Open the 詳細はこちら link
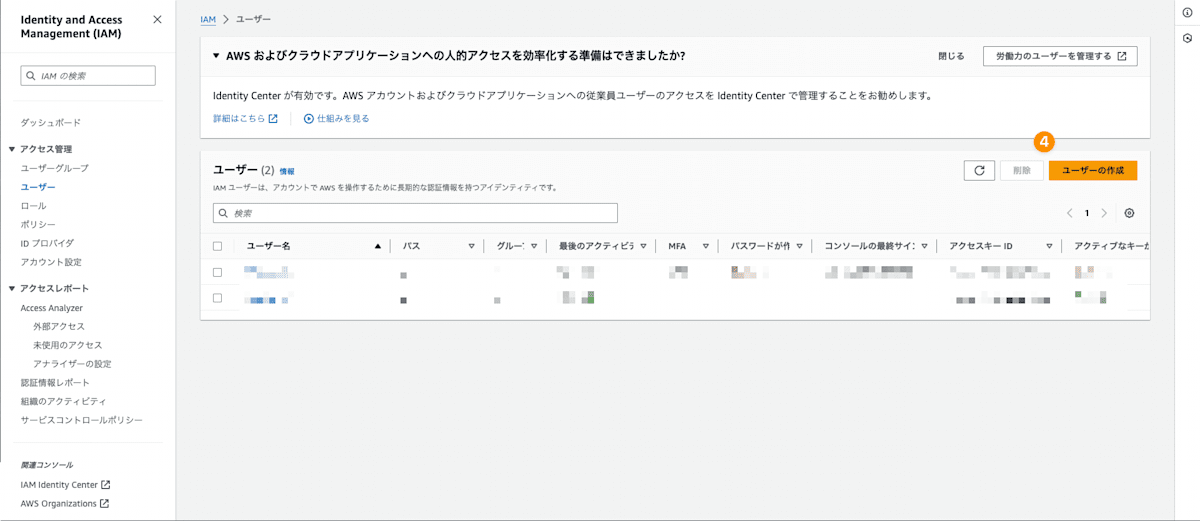Viewport: 1200px width, 521px height. click(x=238, y=118)
